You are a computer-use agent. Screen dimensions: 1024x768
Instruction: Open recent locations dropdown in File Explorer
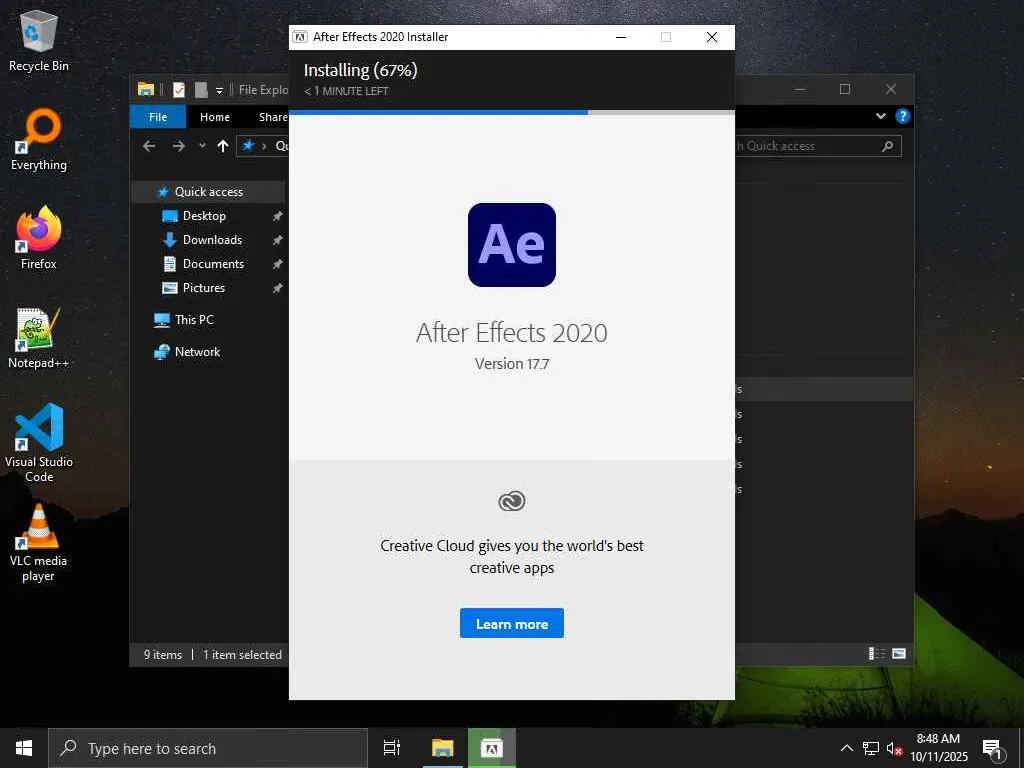(202, 146)
